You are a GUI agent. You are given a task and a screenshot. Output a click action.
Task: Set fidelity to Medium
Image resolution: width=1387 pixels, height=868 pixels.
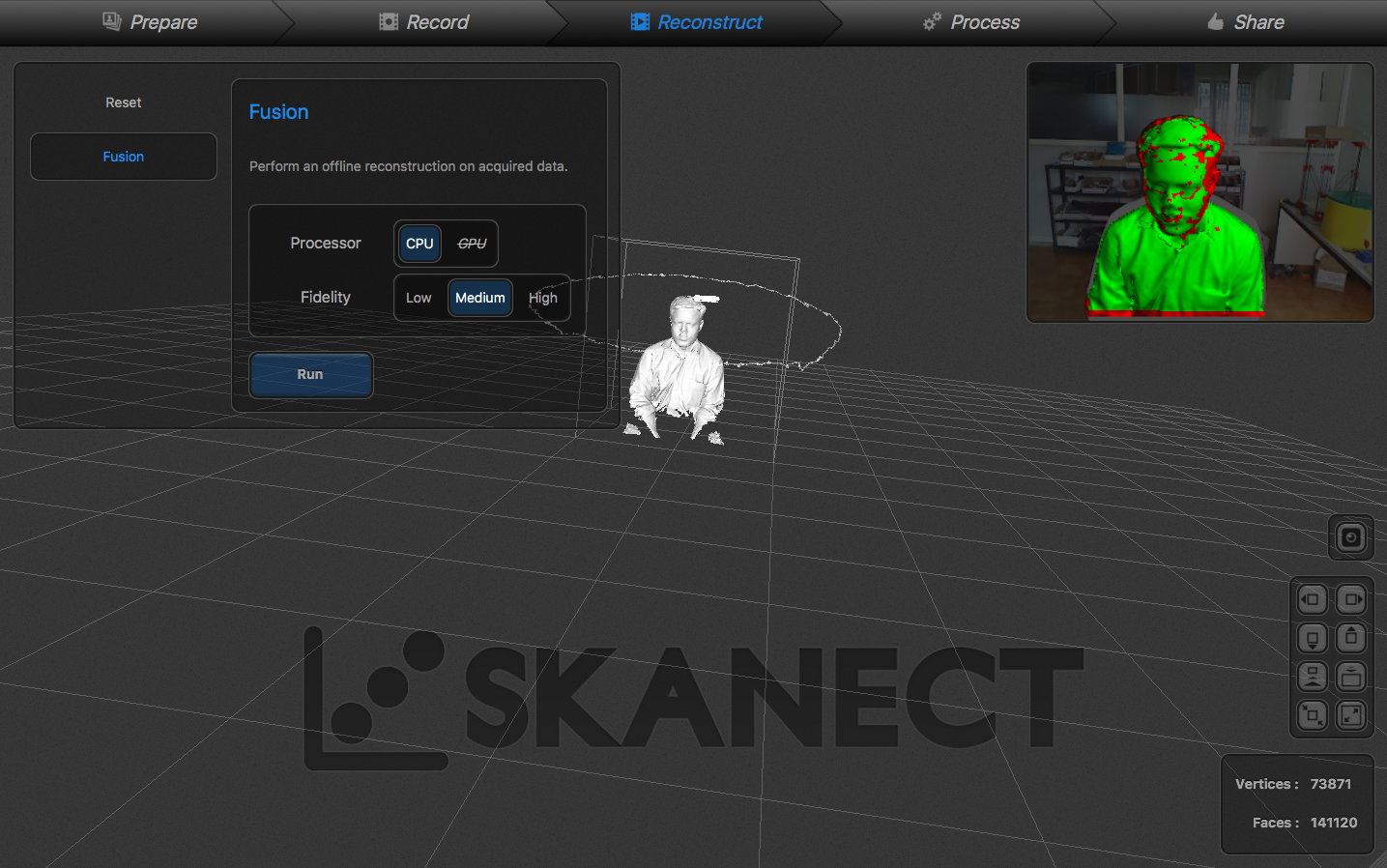(480, 298)
